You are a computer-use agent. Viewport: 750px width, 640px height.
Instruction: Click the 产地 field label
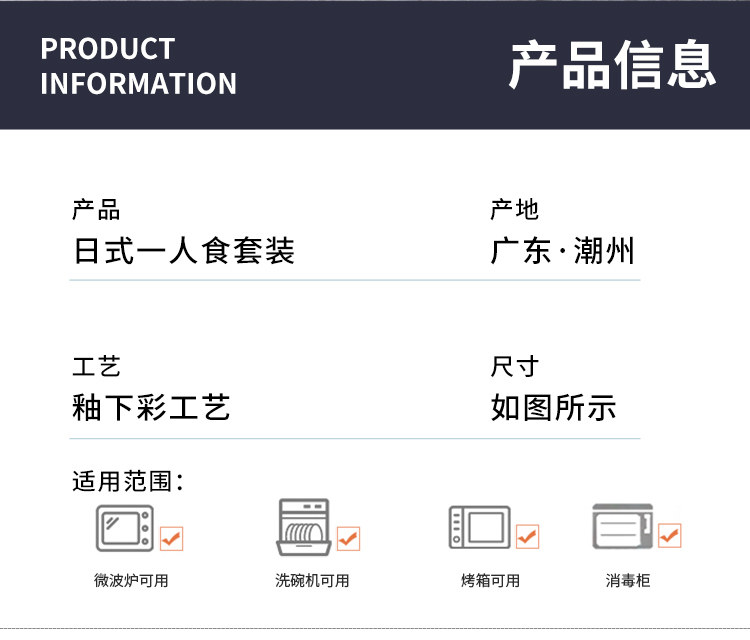click(x=514, y=209)
